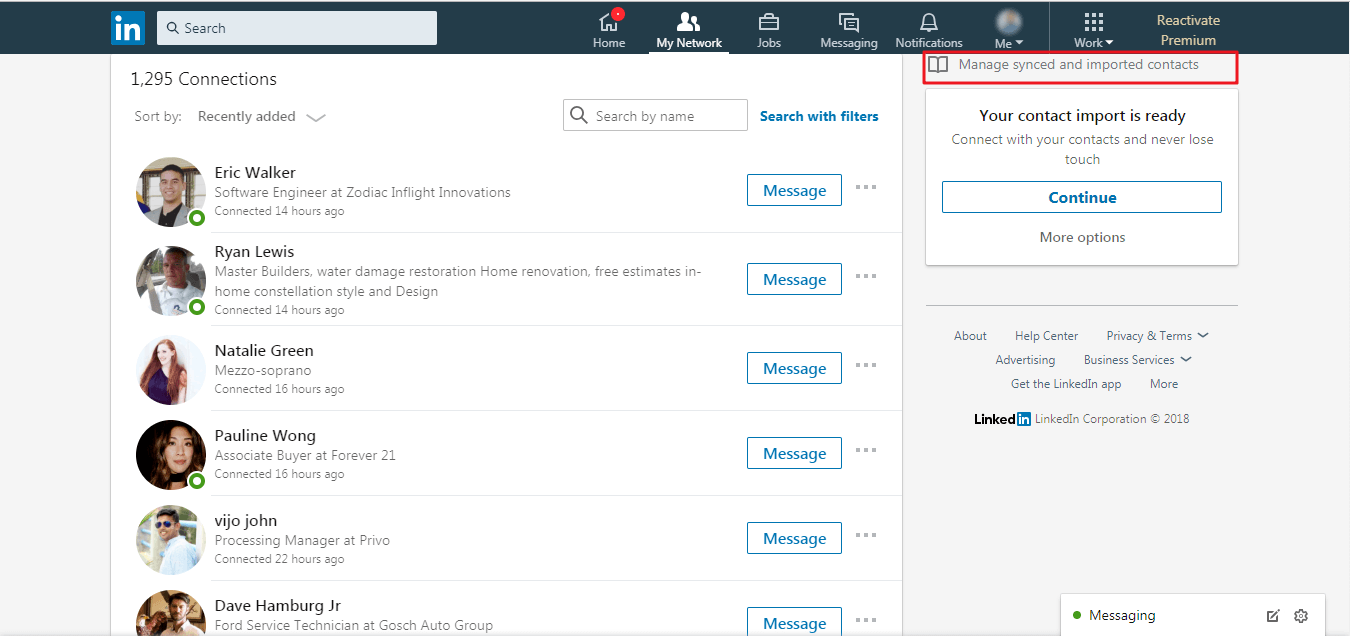Screen dimensions: 1350x636
Task: Open Eric Walker's profile photo
Action: [x=171, y=191]
